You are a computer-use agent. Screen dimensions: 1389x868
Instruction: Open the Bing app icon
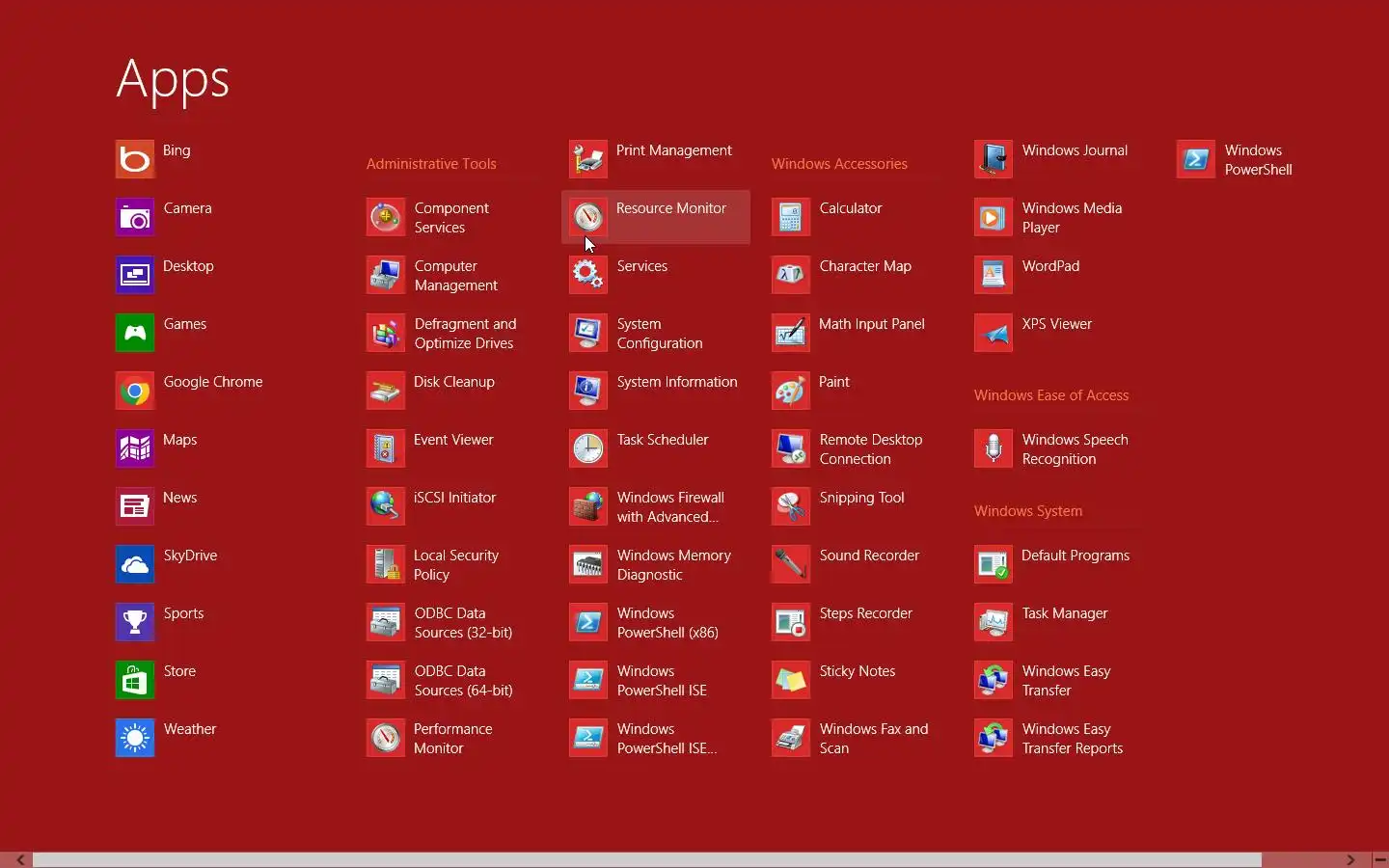(x=135, y=159)
